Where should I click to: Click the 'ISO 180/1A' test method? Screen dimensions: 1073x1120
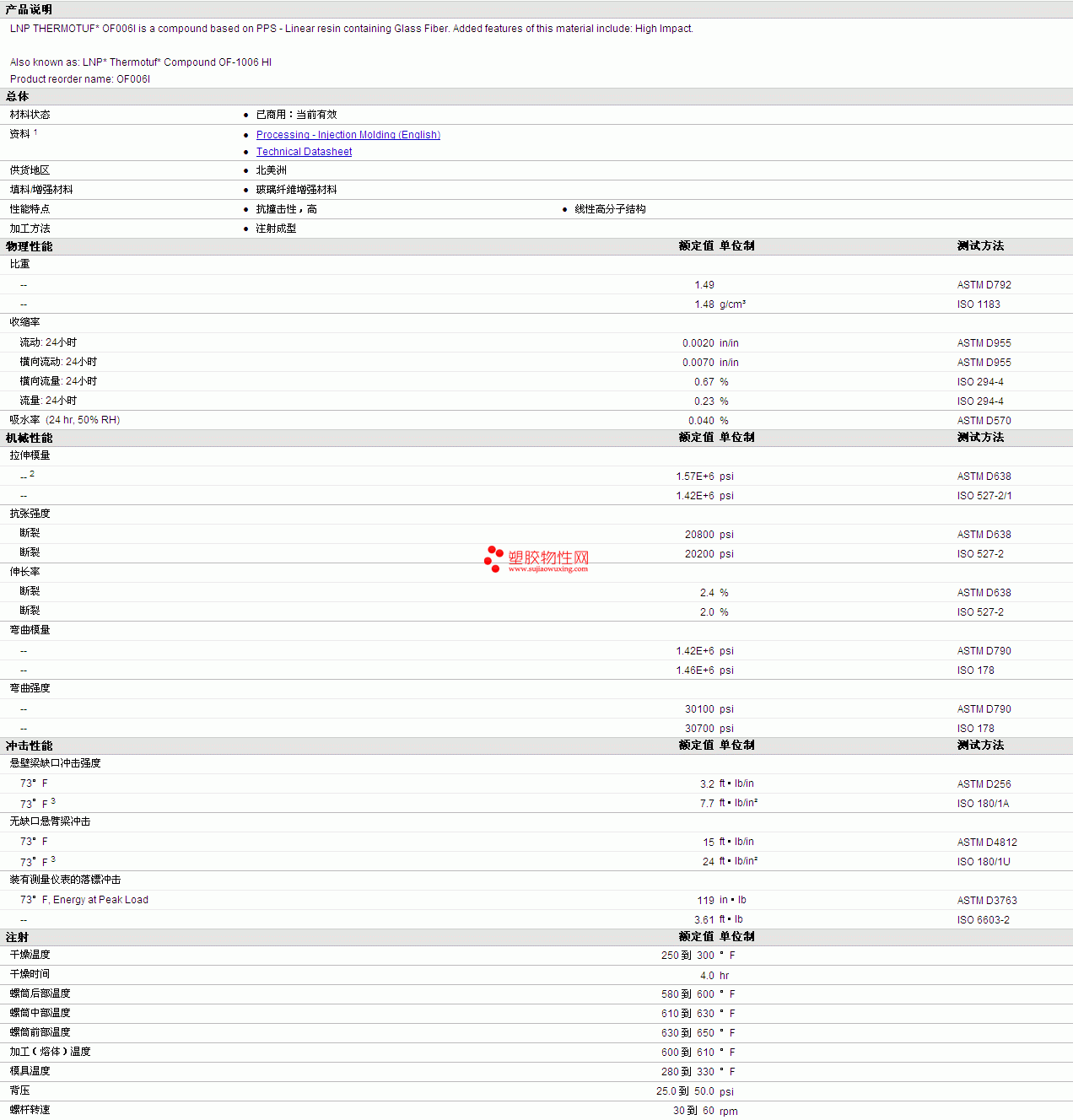pos(984,804)
